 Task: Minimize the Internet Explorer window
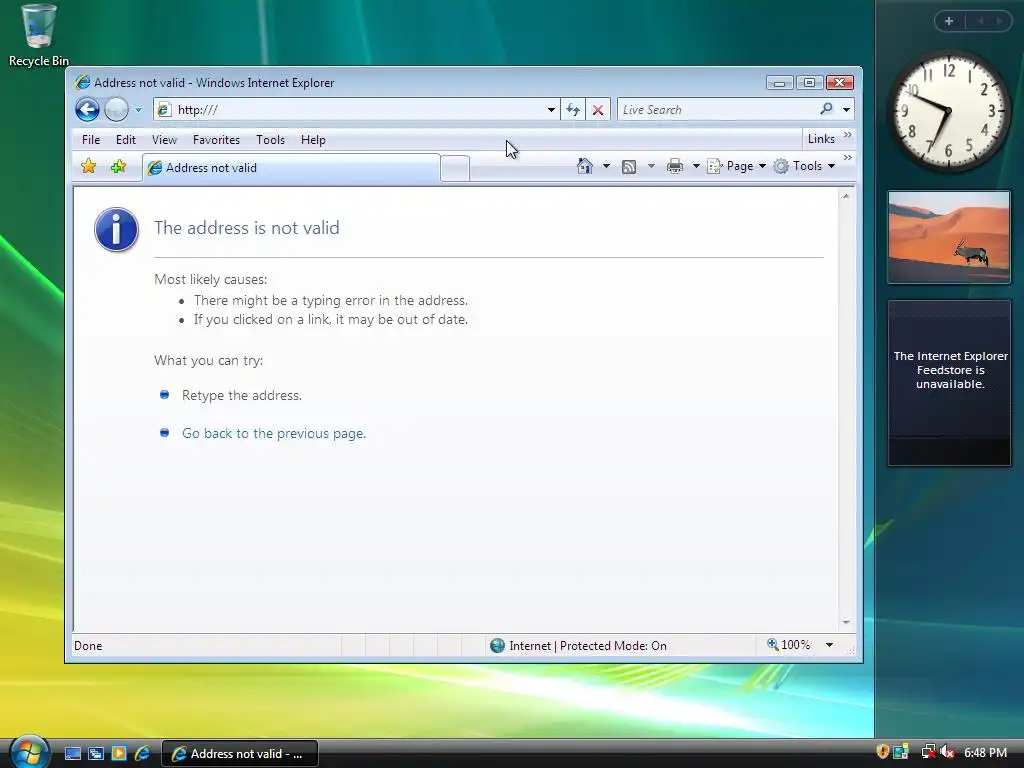(x=779, y=83)
